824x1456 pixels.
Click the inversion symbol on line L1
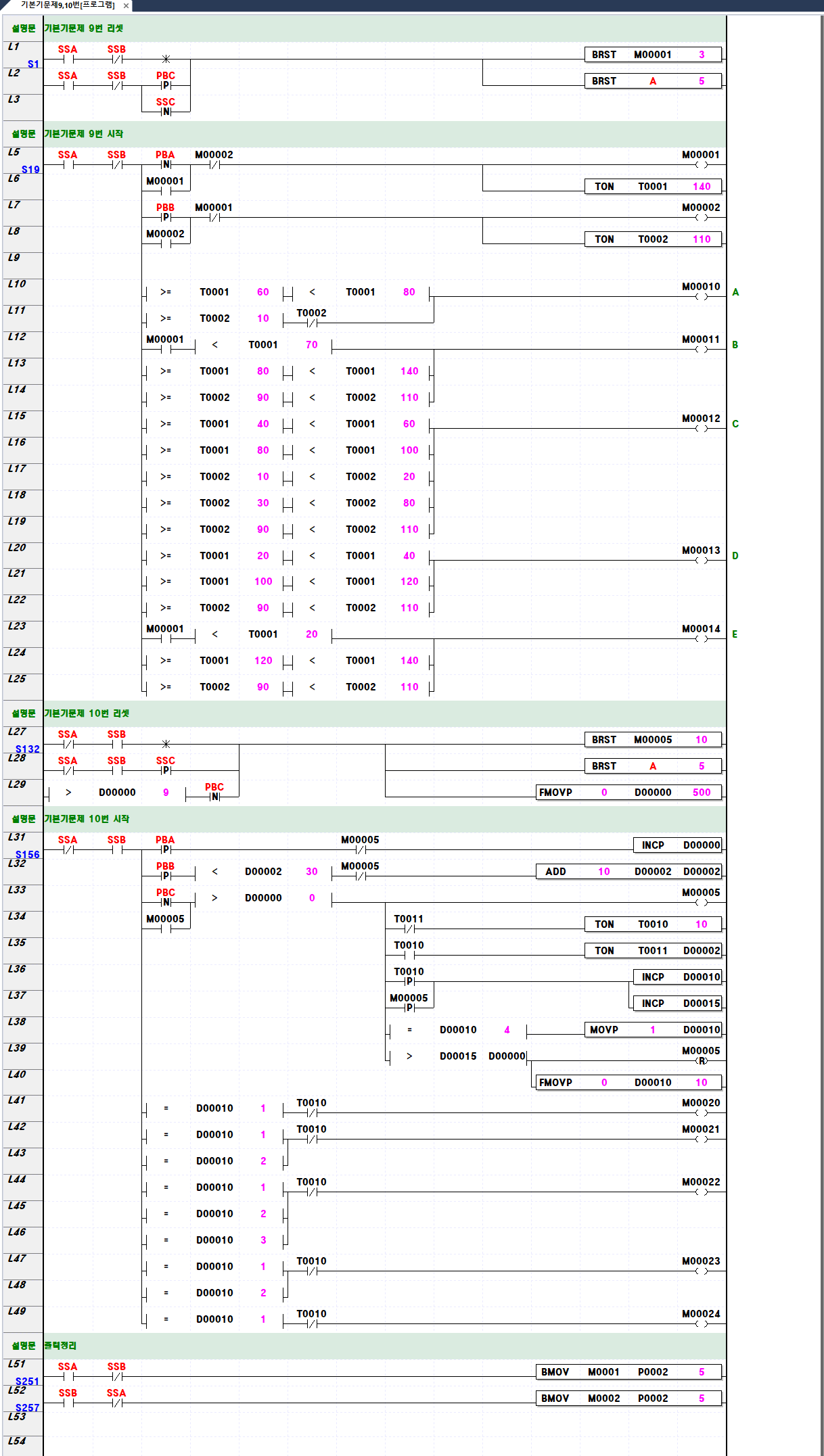click(x=166, y=60)
